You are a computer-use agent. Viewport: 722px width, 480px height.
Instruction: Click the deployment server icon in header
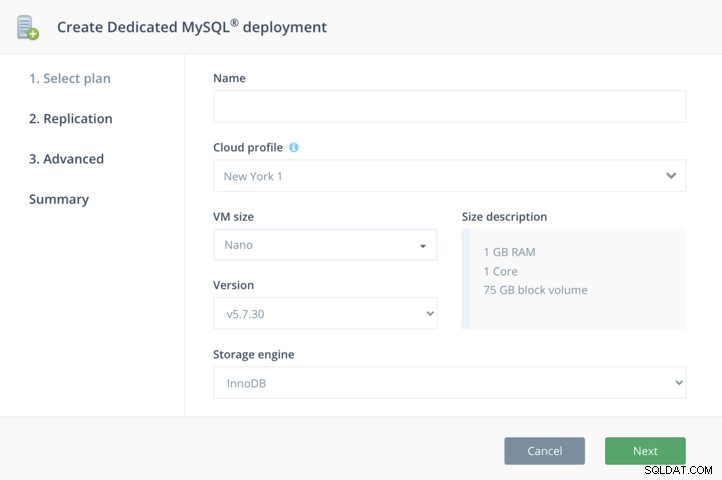point(28,27)
